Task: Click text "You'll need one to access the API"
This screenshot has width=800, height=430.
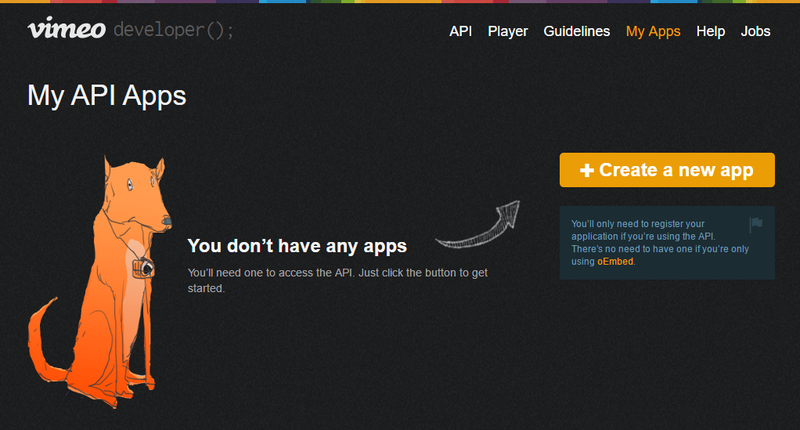Action: point(270,273)
